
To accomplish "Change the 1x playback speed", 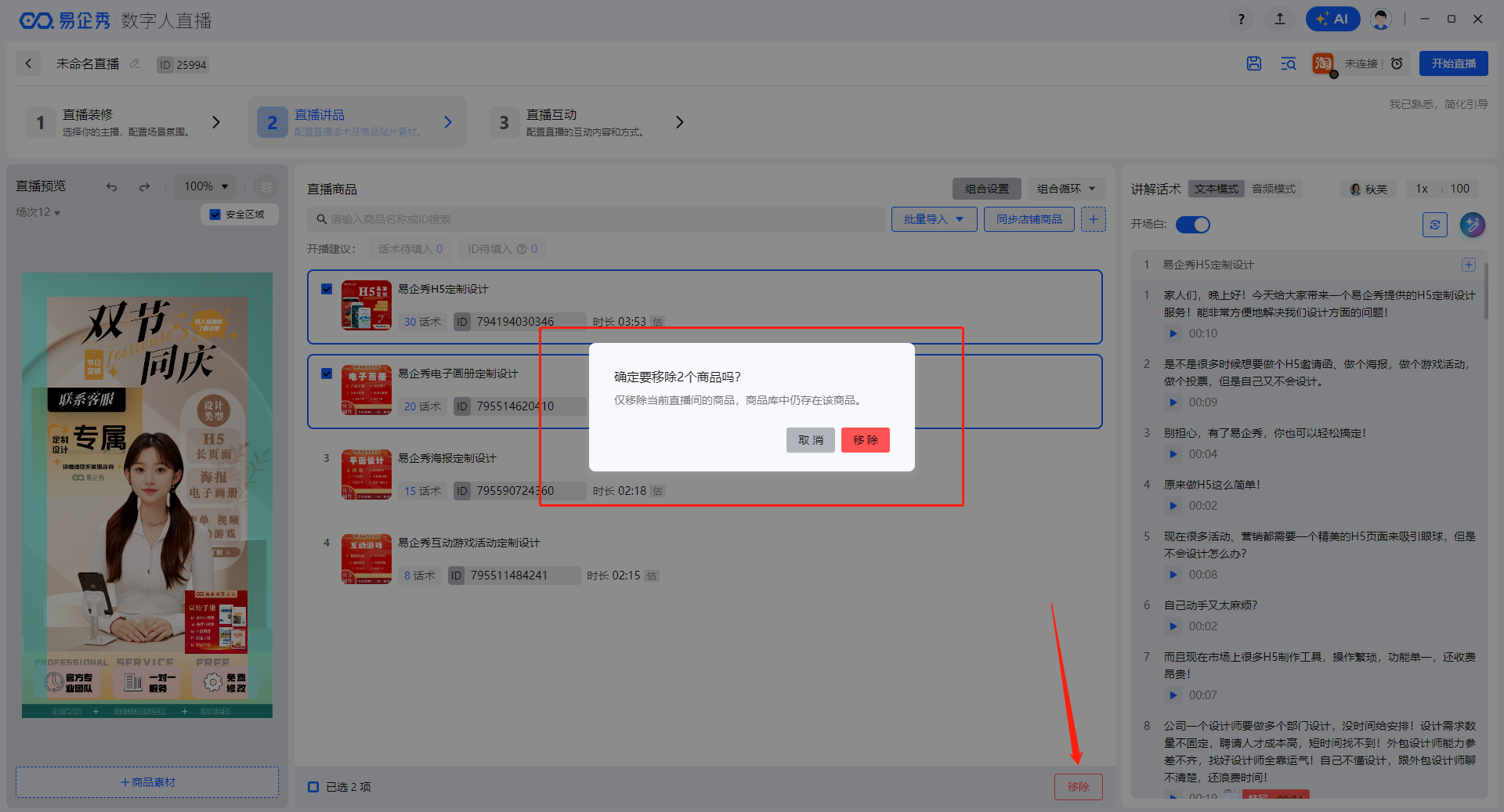I will [1422, 189].
